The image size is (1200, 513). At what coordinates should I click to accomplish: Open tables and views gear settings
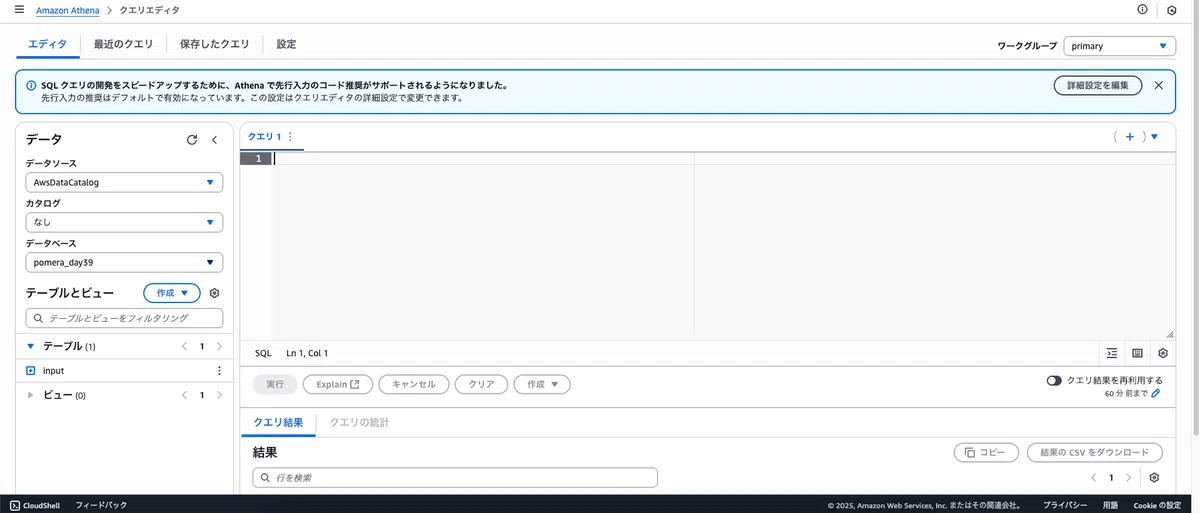pos(214,293)
